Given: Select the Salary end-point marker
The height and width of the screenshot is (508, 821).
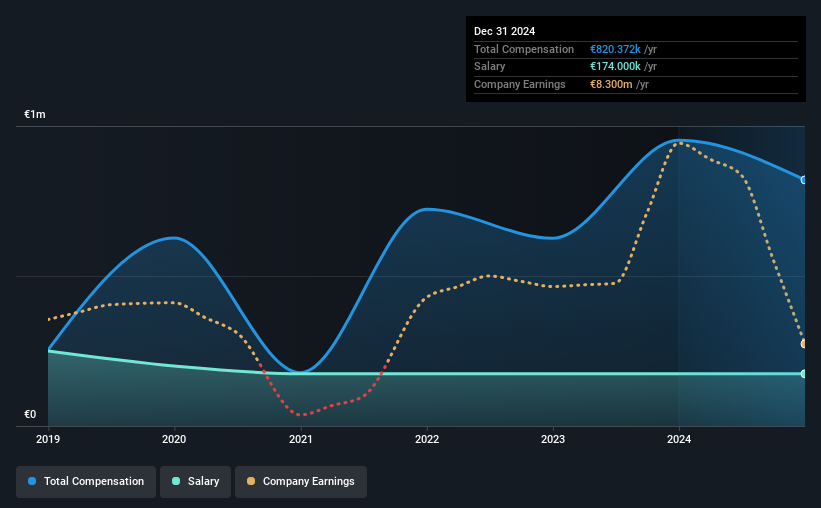Looking at the screenshot, I should [x=804, y=374].
